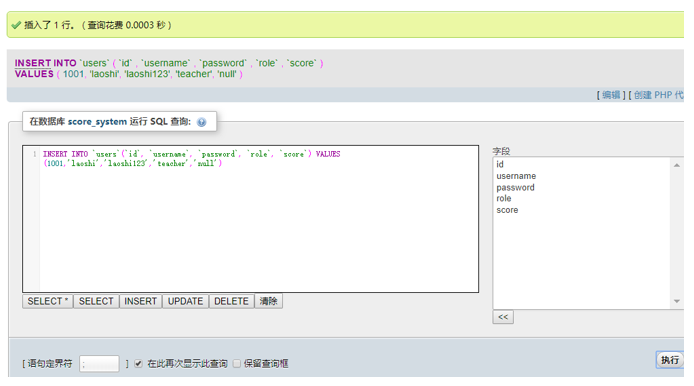Viewport: 694px width, 386px height.
Task: Click the 字段 label
Action: tap(501, 151)
